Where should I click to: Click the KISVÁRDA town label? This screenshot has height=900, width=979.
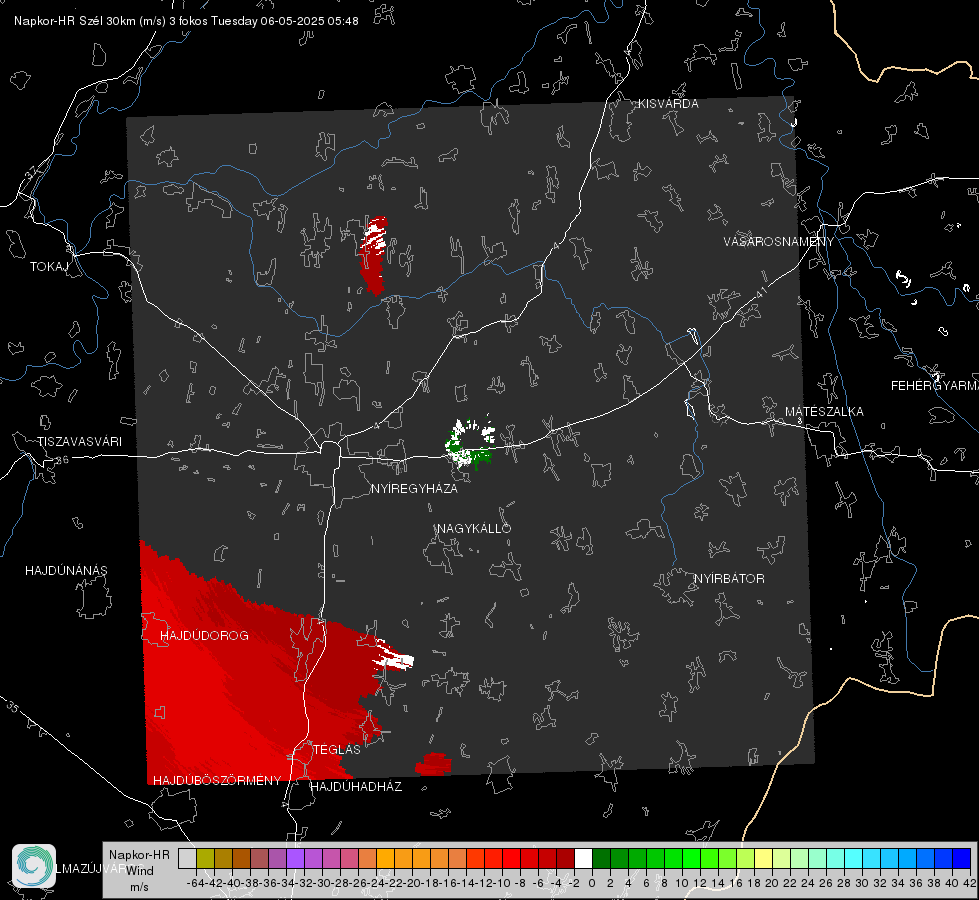click(x=668, y=104)
